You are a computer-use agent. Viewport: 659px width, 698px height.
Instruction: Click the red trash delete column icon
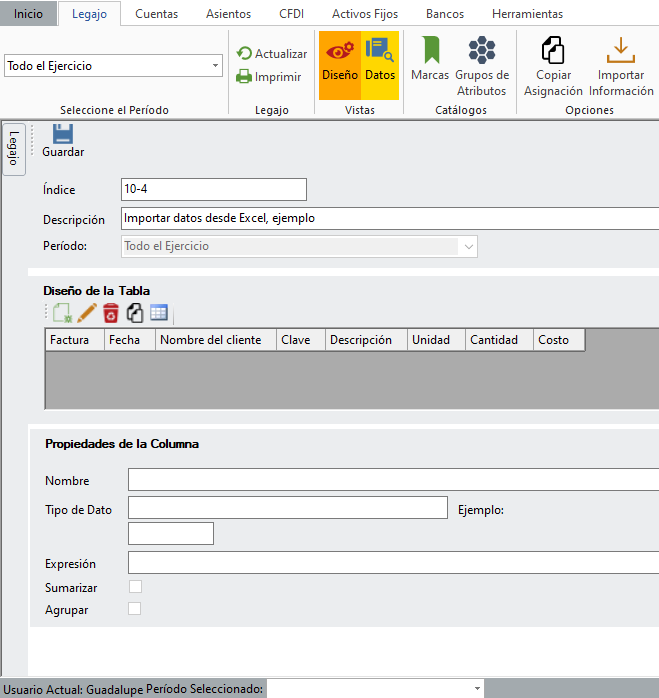pos(111,313)
